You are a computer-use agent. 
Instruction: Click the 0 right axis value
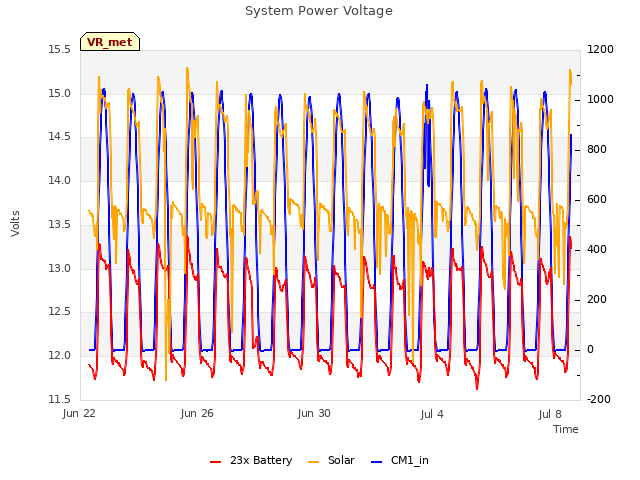tap(590, 350)
